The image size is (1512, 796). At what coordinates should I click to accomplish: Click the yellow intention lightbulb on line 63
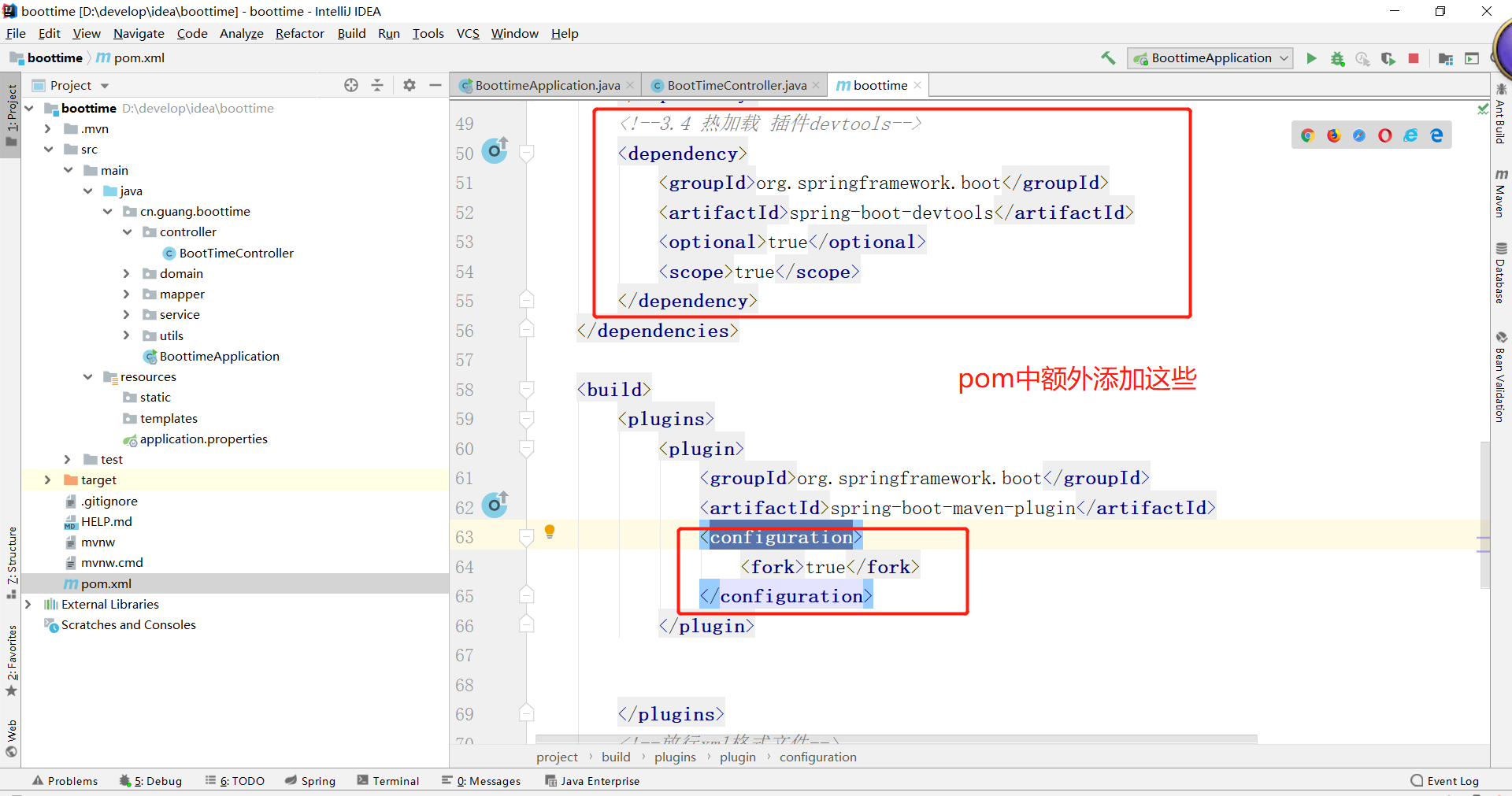pyautogui.click(x=550, y=531)
